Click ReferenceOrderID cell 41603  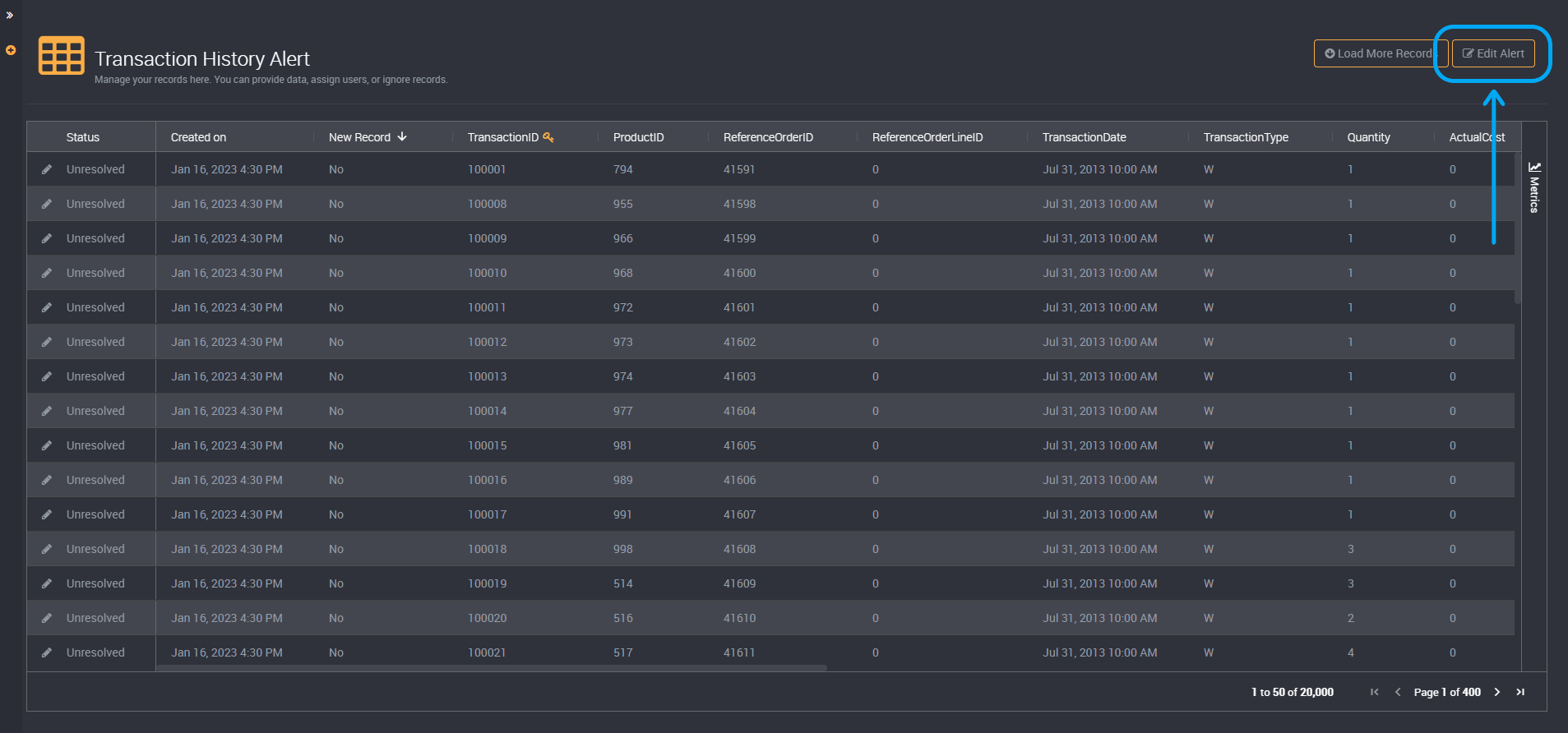click(739, 376)
